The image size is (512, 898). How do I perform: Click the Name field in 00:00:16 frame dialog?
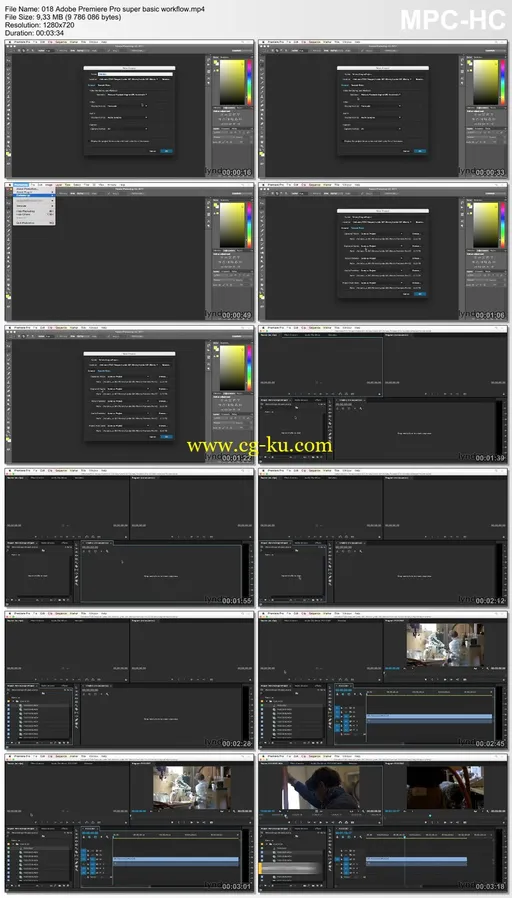click(135, 74)
